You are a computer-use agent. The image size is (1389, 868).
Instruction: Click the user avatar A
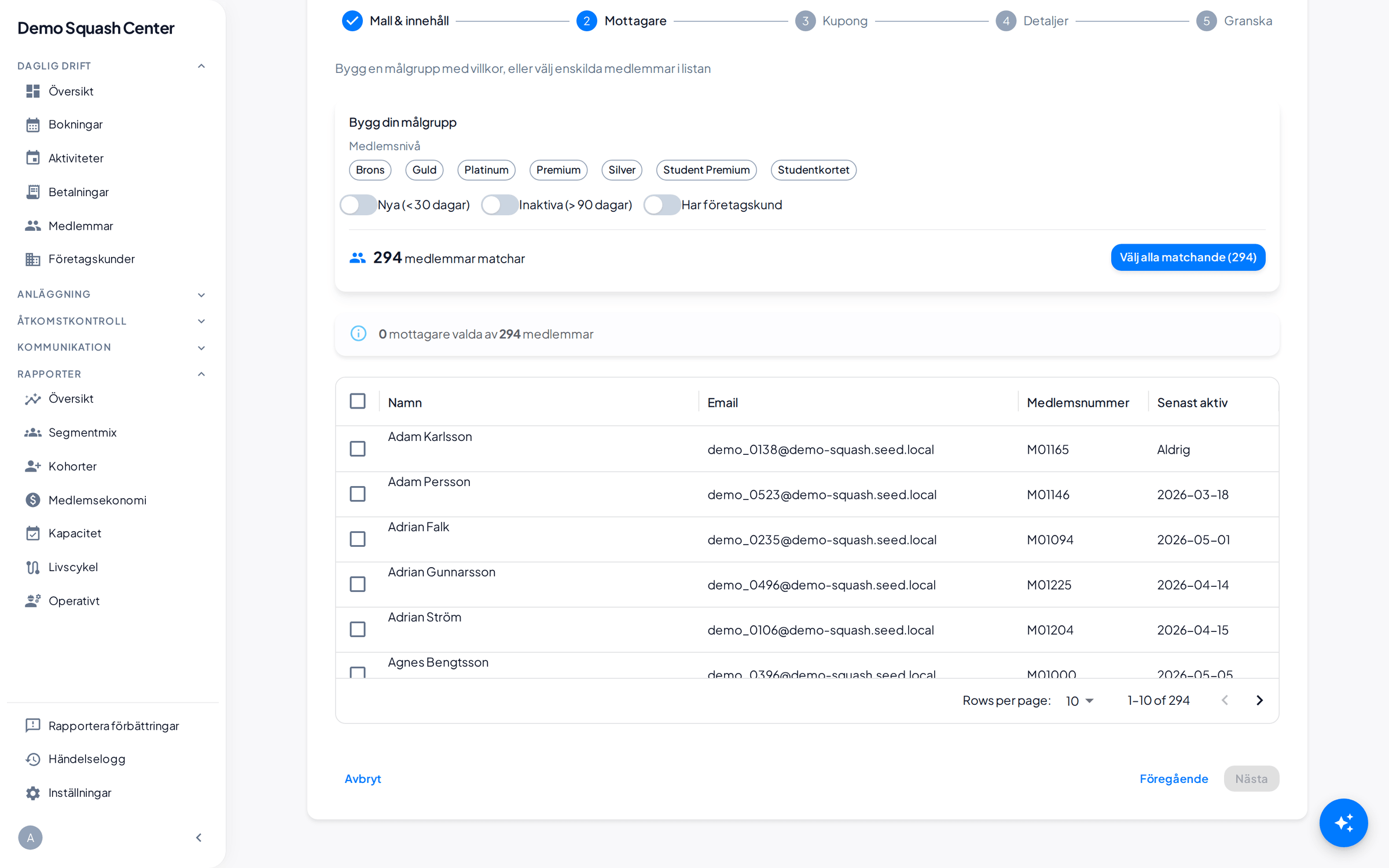point(30,837)
